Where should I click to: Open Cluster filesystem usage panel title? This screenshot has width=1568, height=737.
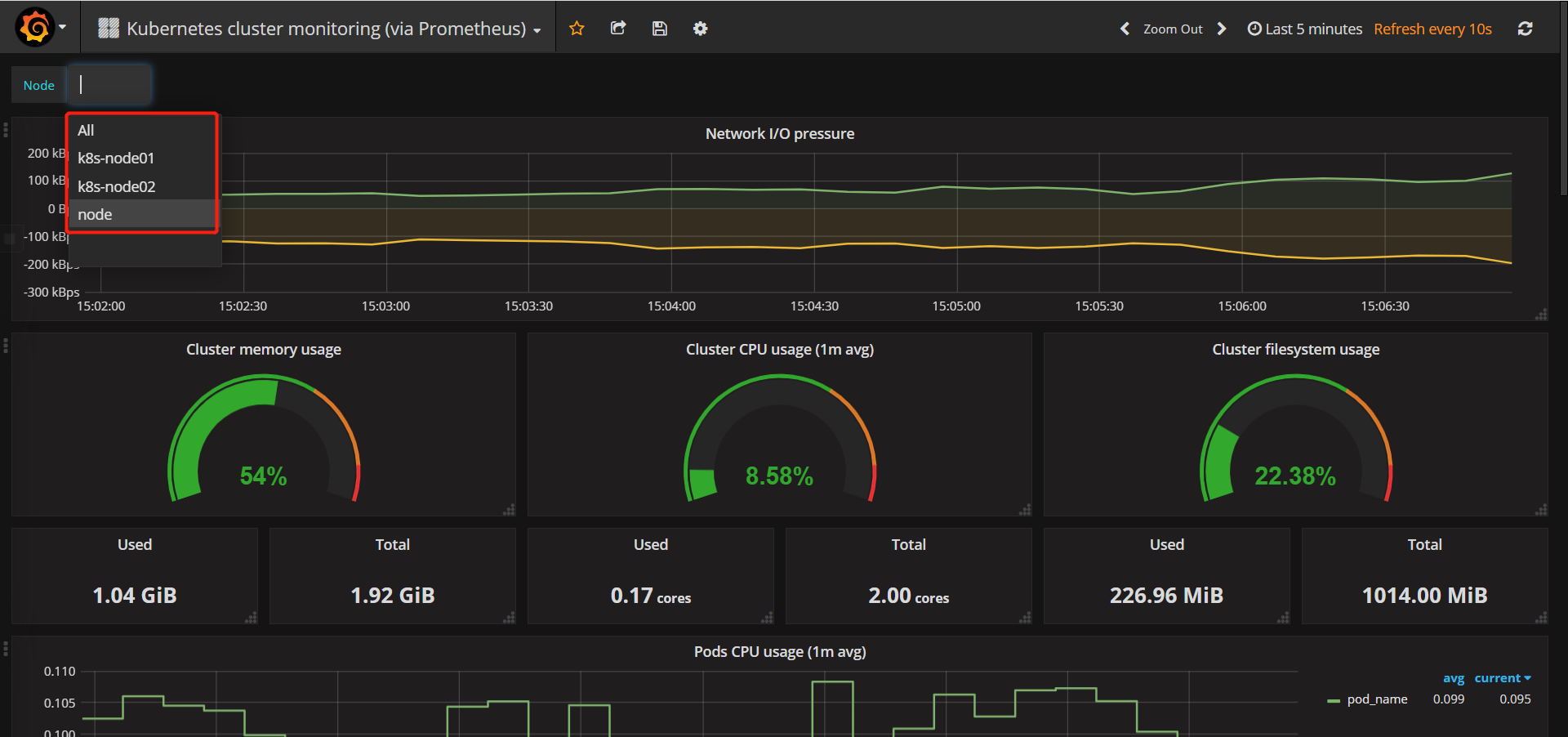click(1296, 349)
